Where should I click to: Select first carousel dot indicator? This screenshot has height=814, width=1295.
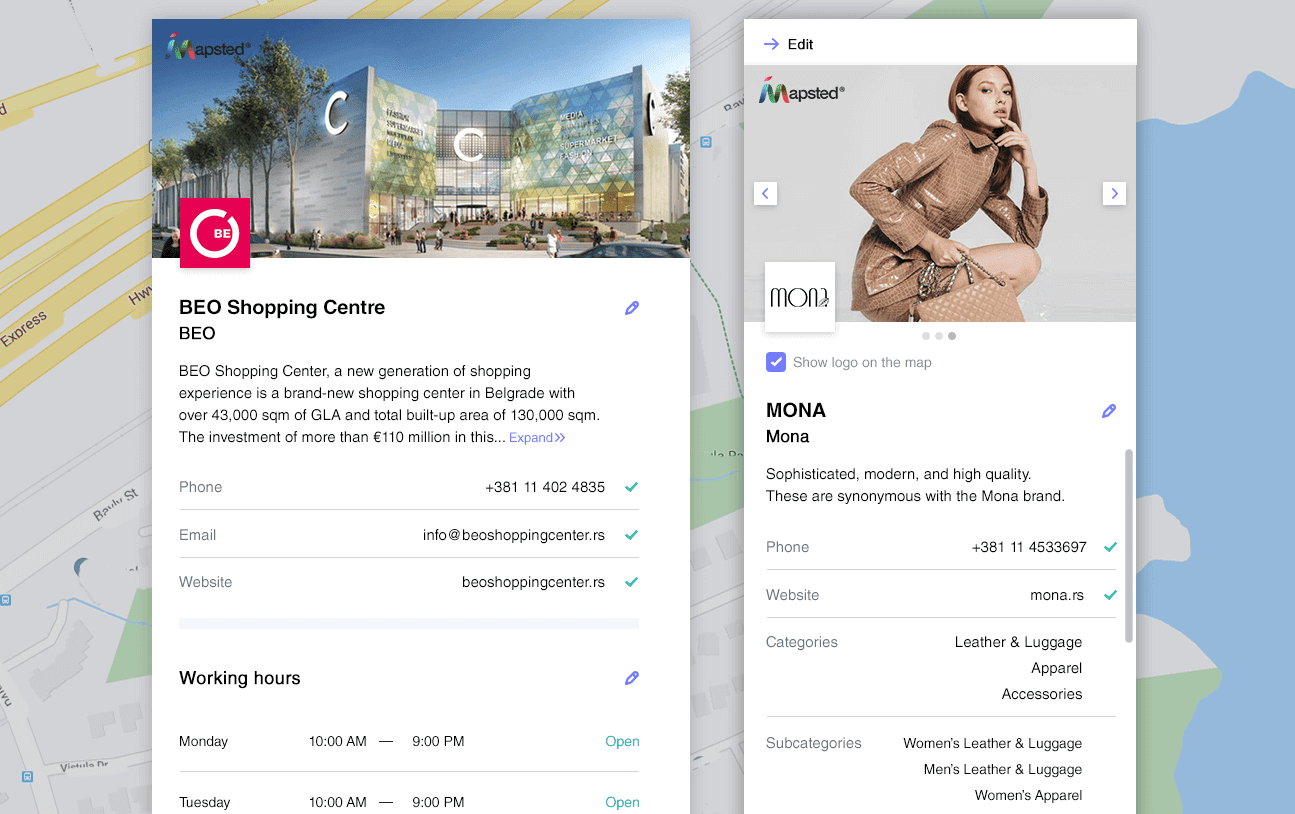(x=926, y=336)
